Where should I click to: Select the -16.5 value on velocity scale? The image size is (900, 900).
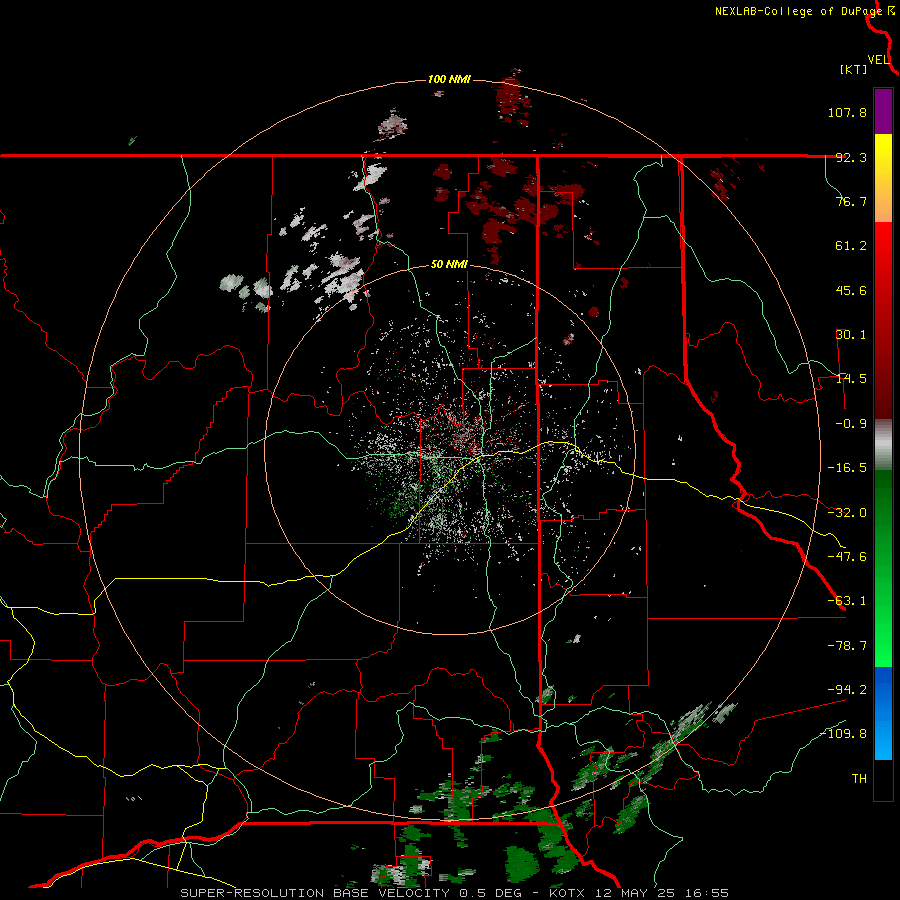click(847, 468)
